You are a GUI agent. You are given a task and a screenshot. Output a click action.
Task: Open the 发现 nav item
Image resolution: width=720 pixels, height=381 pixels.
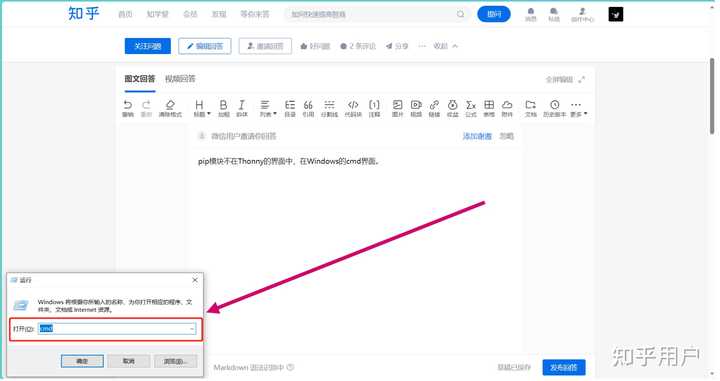tap(219, 14)
